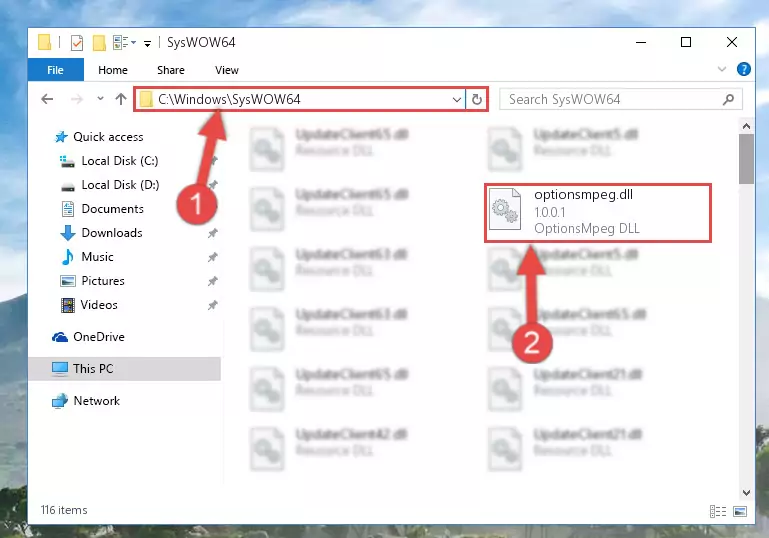Click the address bar path C:\Windows\SysWOW64
The width and height of the screenshot is (769, 538).
pyautogui.click(x=229, y=100)
